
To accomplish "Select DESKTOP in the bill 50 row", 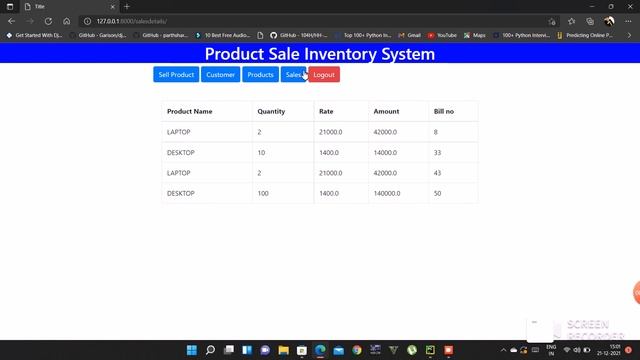I will 181,193.
